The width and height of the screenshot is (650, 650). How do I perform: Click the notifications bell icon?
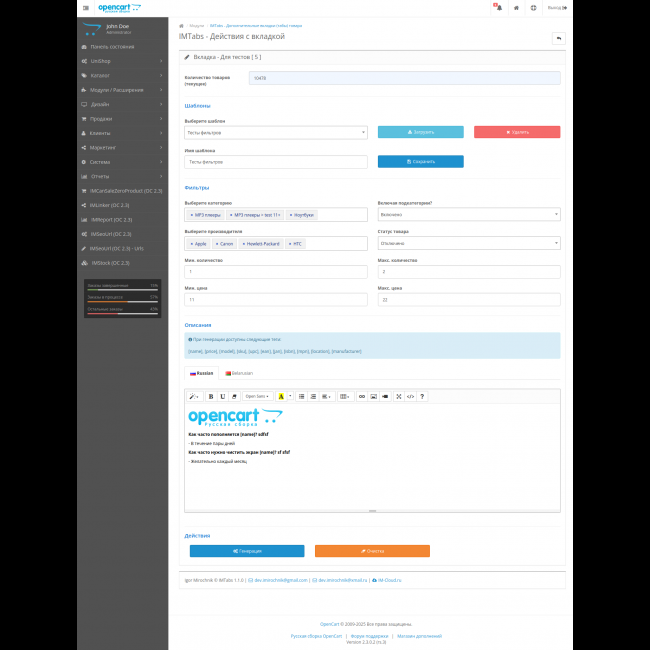tap(498, 7)
